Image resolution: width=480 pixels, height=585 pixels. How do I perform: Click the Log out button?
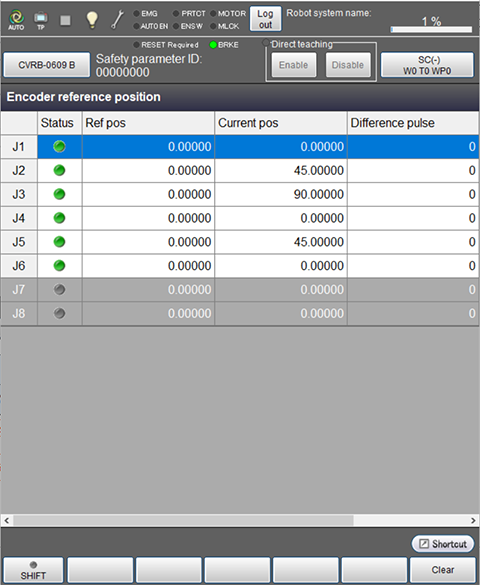click(x=265, y=19)
